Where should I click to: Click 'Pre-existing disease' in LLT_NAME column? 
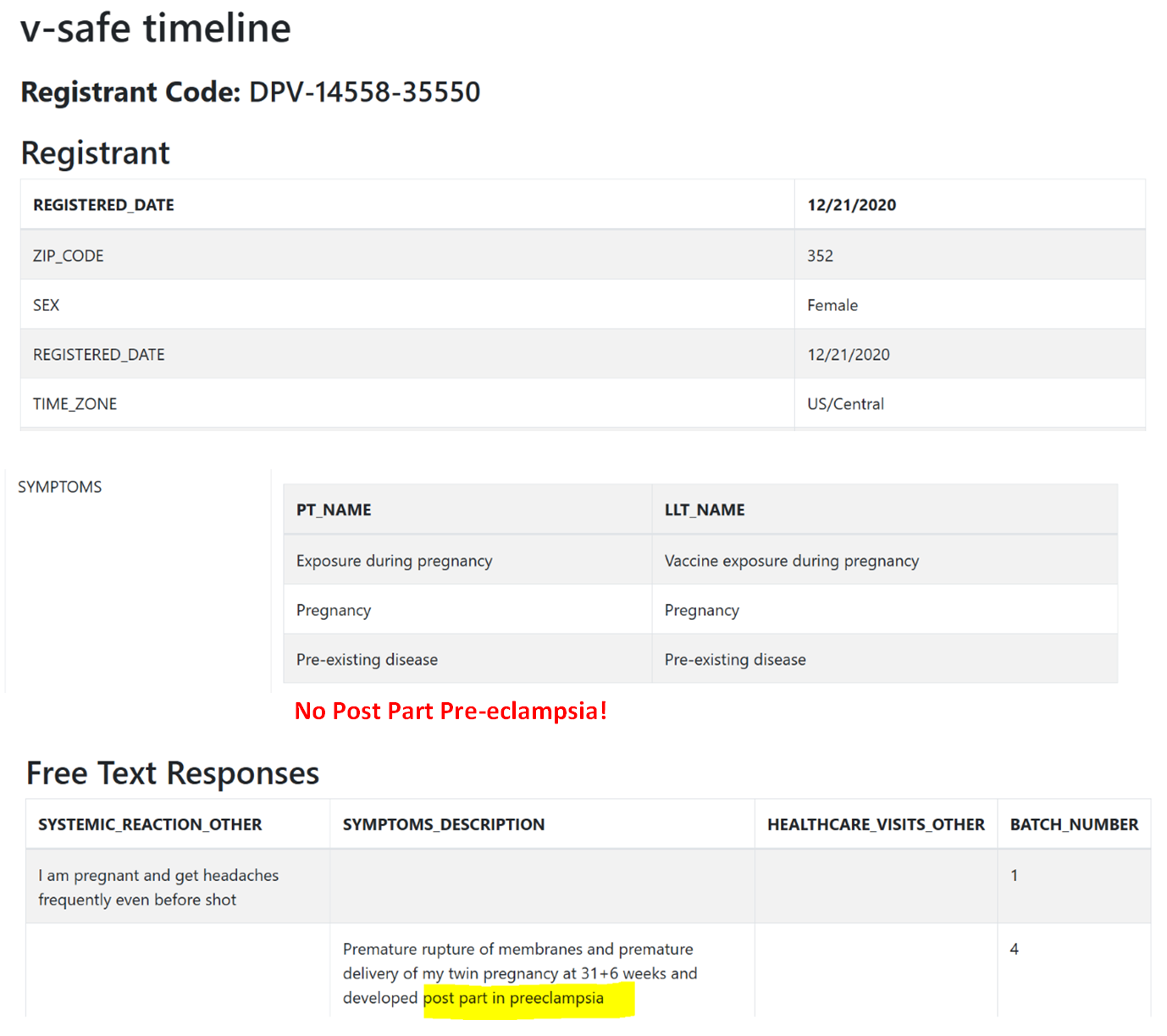point(735,660)
